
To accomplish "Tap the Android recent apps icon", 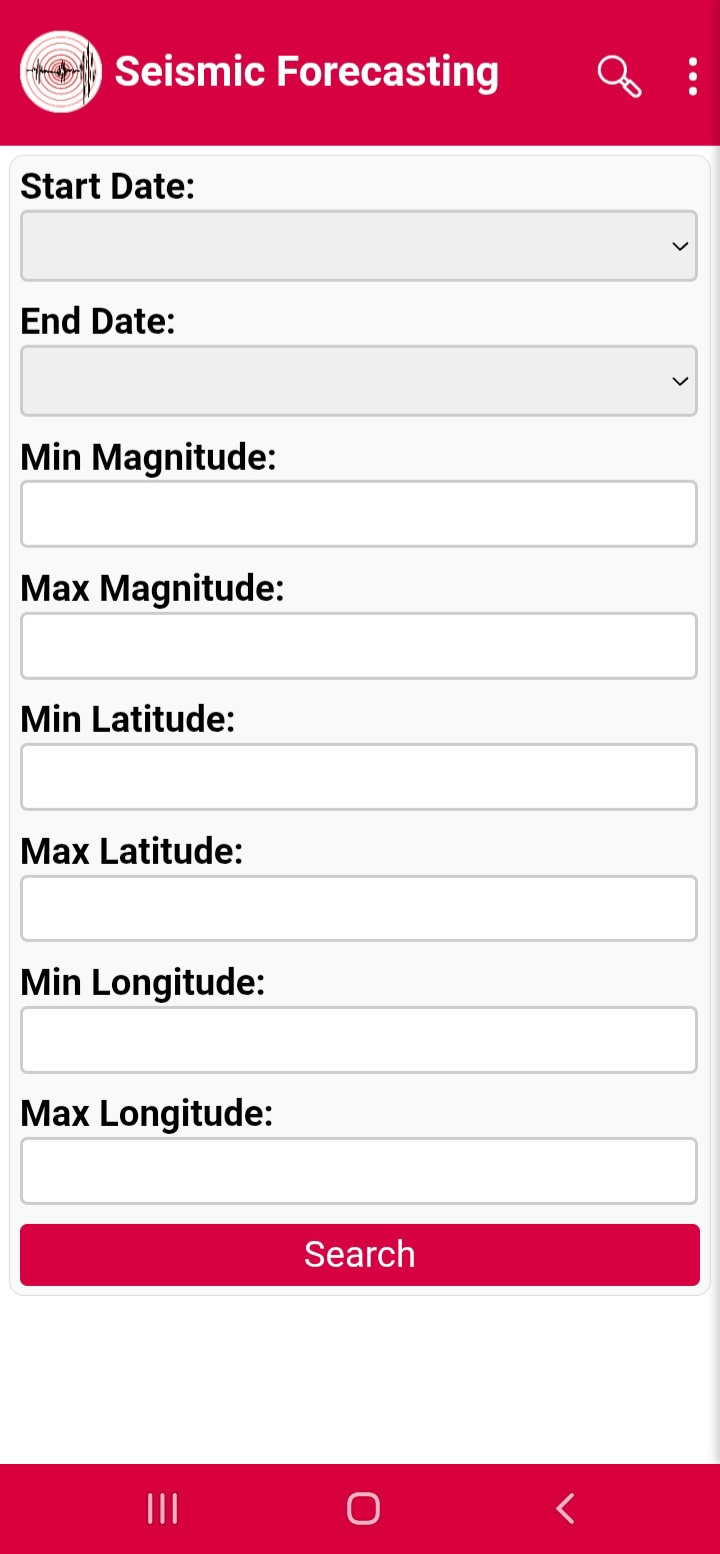I will click(162, 1508).
